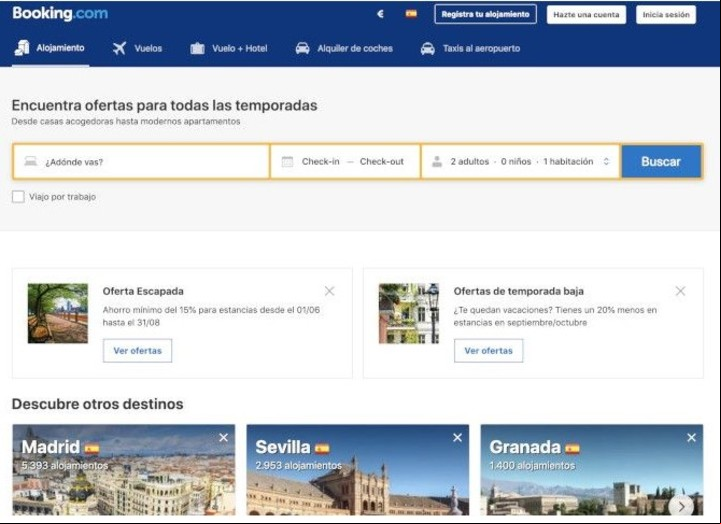Screen dimensions: 721x524
Task: Open the Granada destination card
Action: (592, 469)
